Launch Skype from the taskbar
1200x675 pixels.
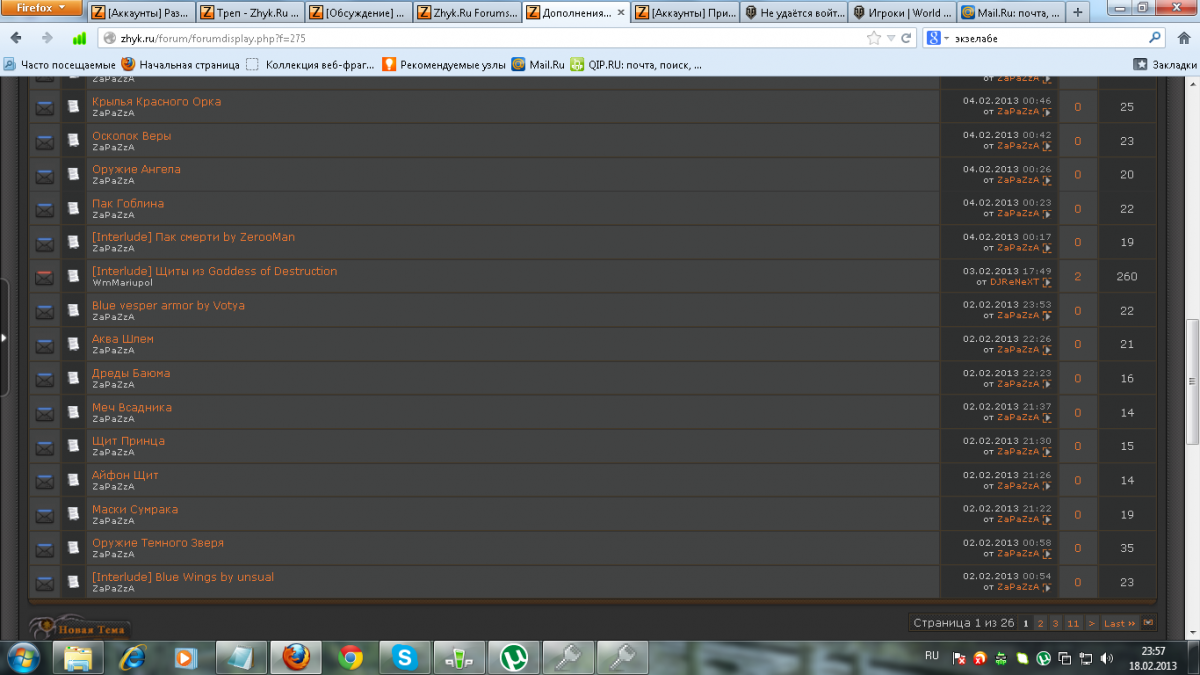pyautogui.click(x=405, y=657)
